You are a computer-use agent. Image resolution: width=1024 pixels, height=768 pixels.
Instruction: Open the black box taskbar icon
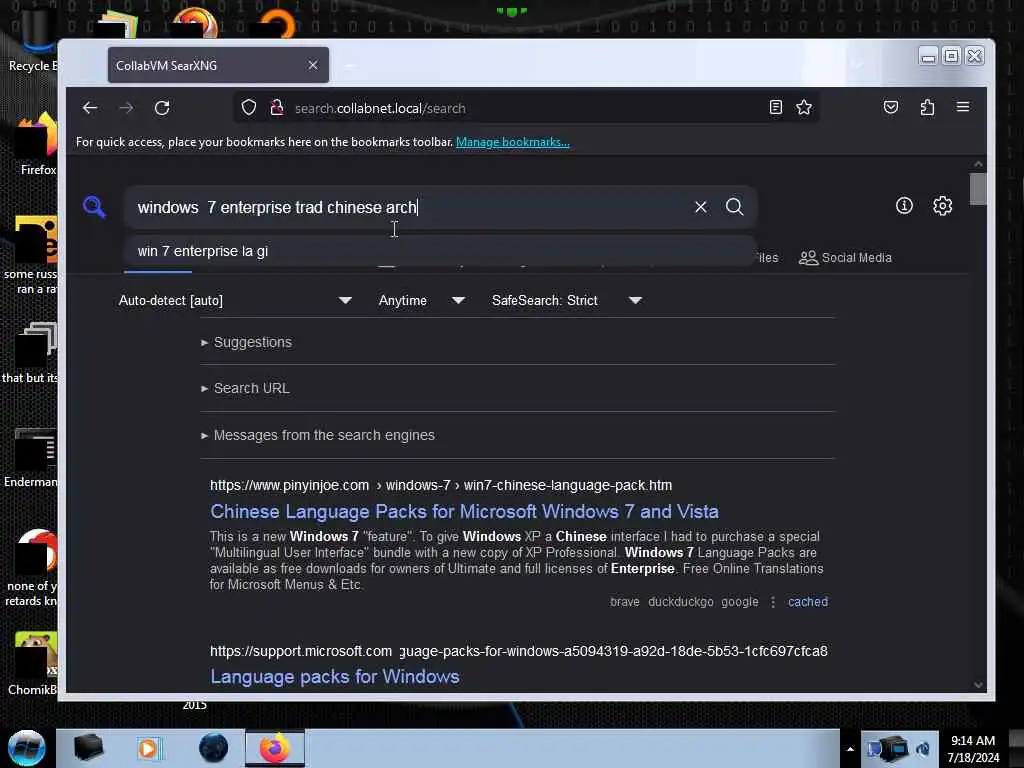pos(88,748)
